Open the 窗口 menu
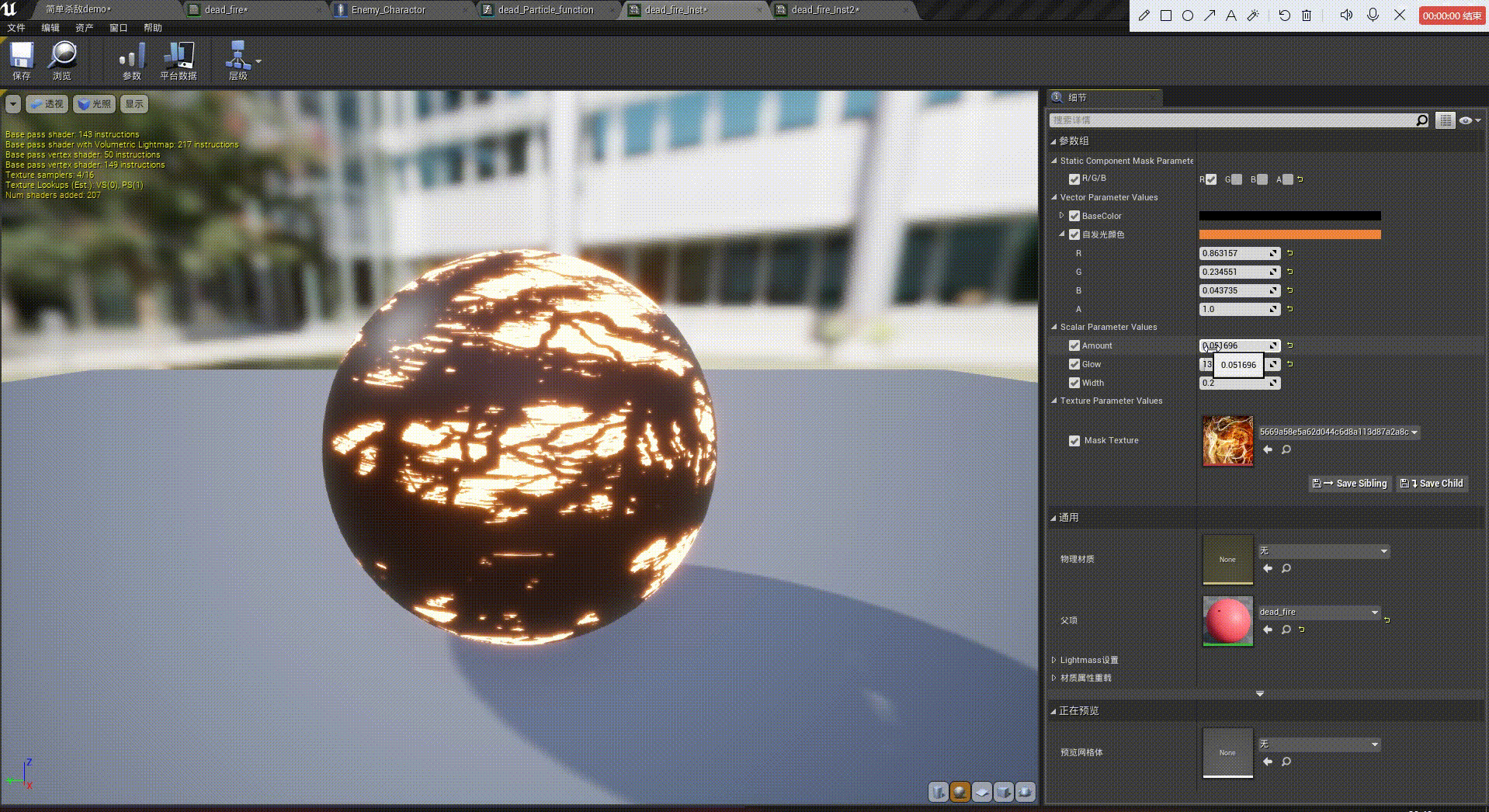Screen dimensions: 1489x812 119,28
